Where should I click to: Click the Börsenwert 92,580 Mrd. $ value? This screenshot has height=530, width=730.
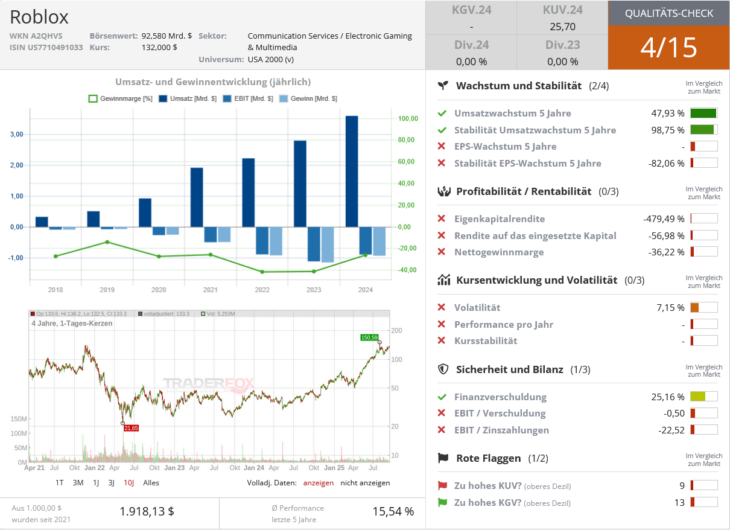[x=167, y=36]
